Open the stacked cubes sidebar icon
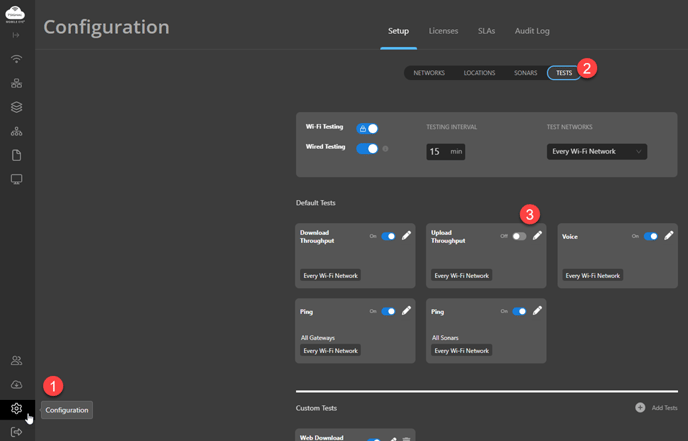The width and height of the screenshot is (688, 441). [x=16, y=83]
